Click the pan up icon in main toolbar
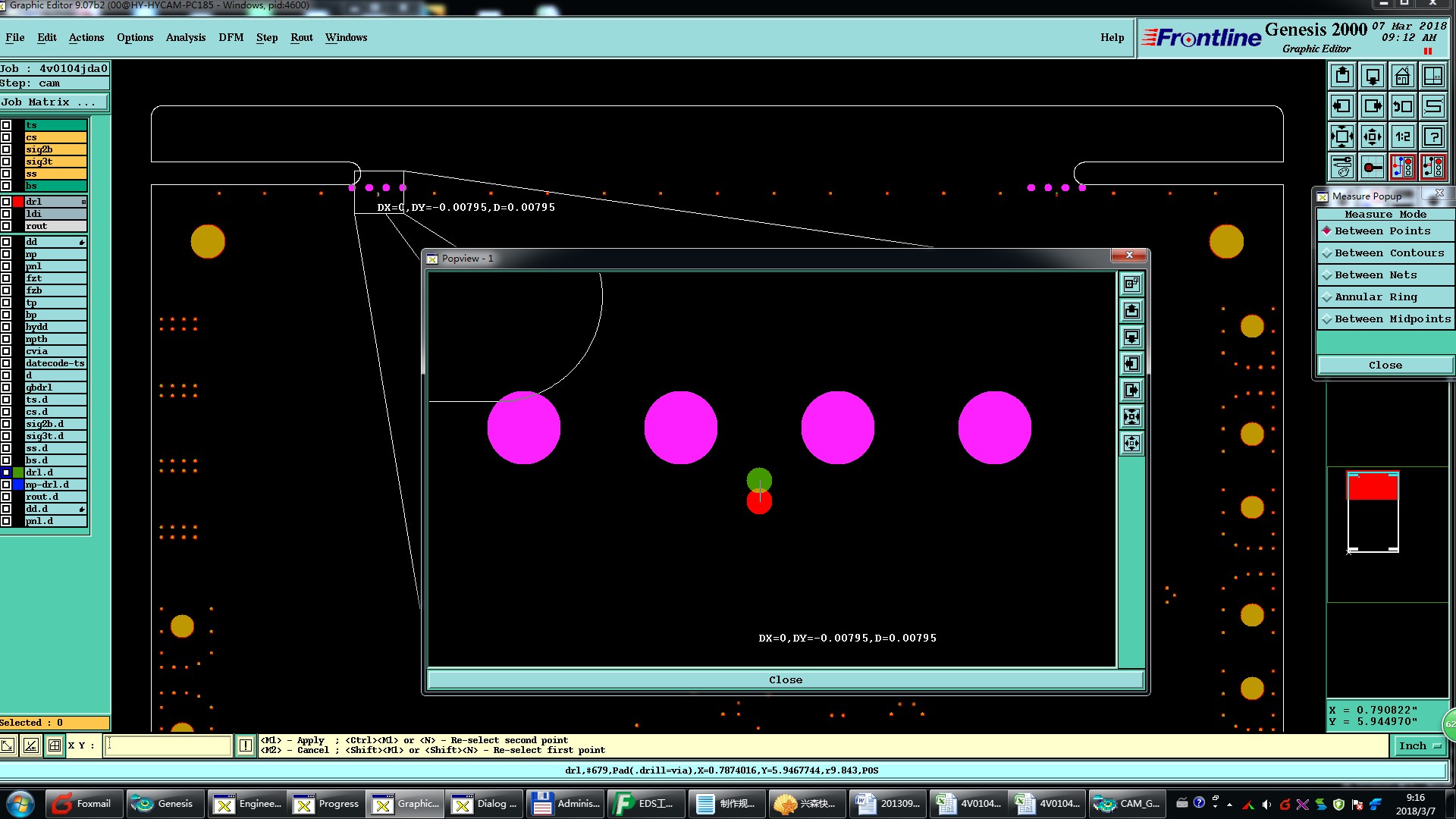Screen dimensions: 1456x819 tap(1342, 76)
